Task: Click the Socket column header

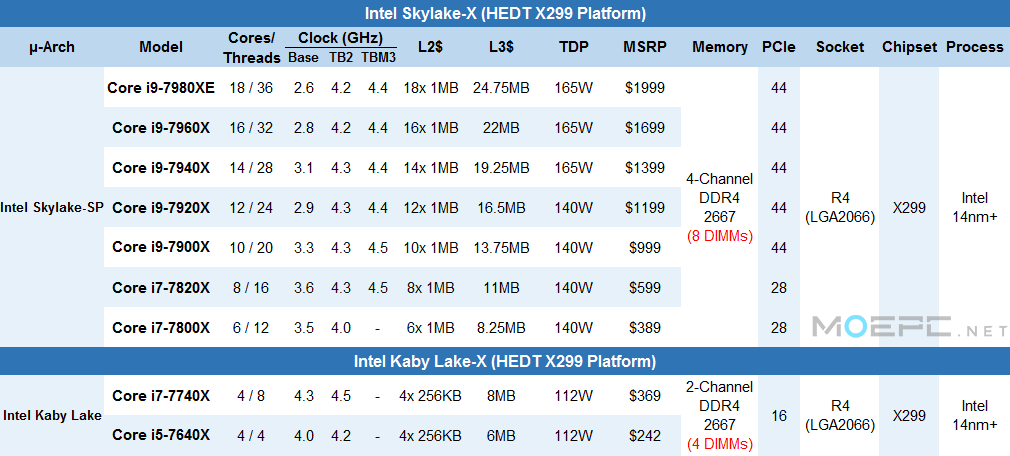Action: coord(840,47)
